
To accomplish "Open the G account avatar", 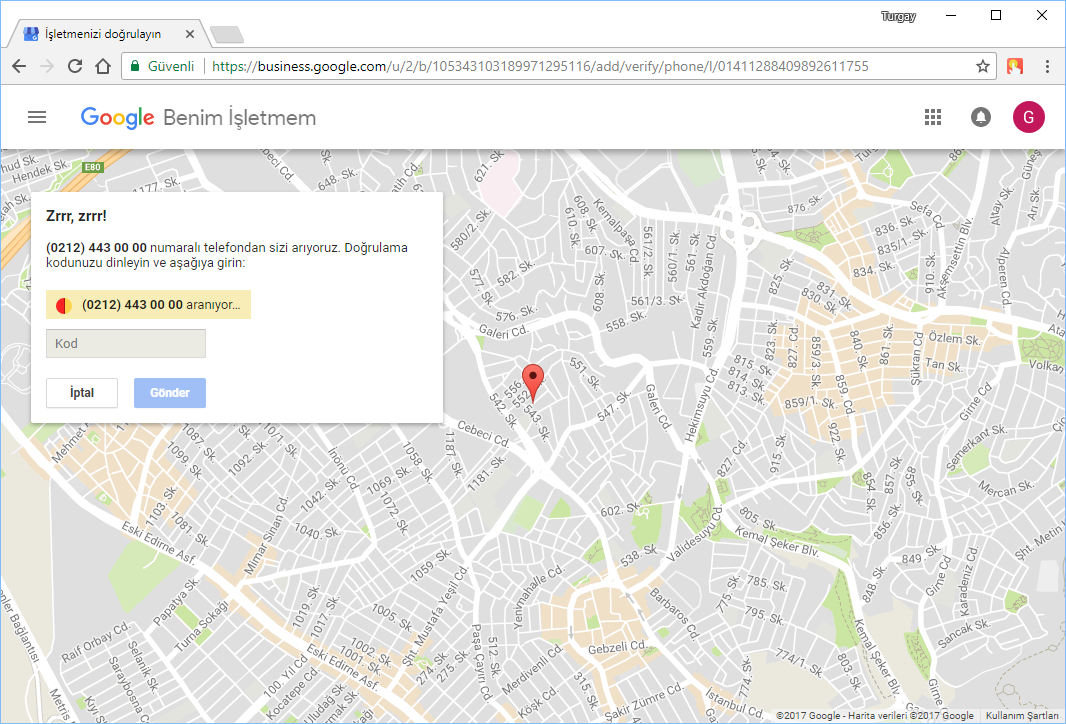I will [x=1029, y=117].
